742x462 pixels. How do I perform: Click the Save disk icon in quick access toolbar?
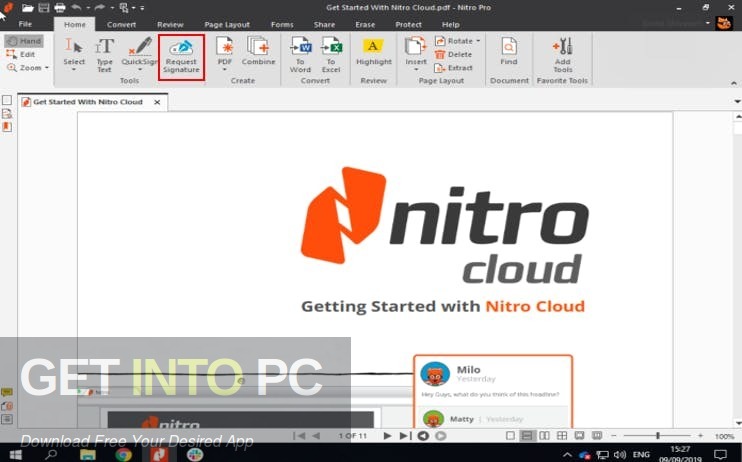pos(44,8)
